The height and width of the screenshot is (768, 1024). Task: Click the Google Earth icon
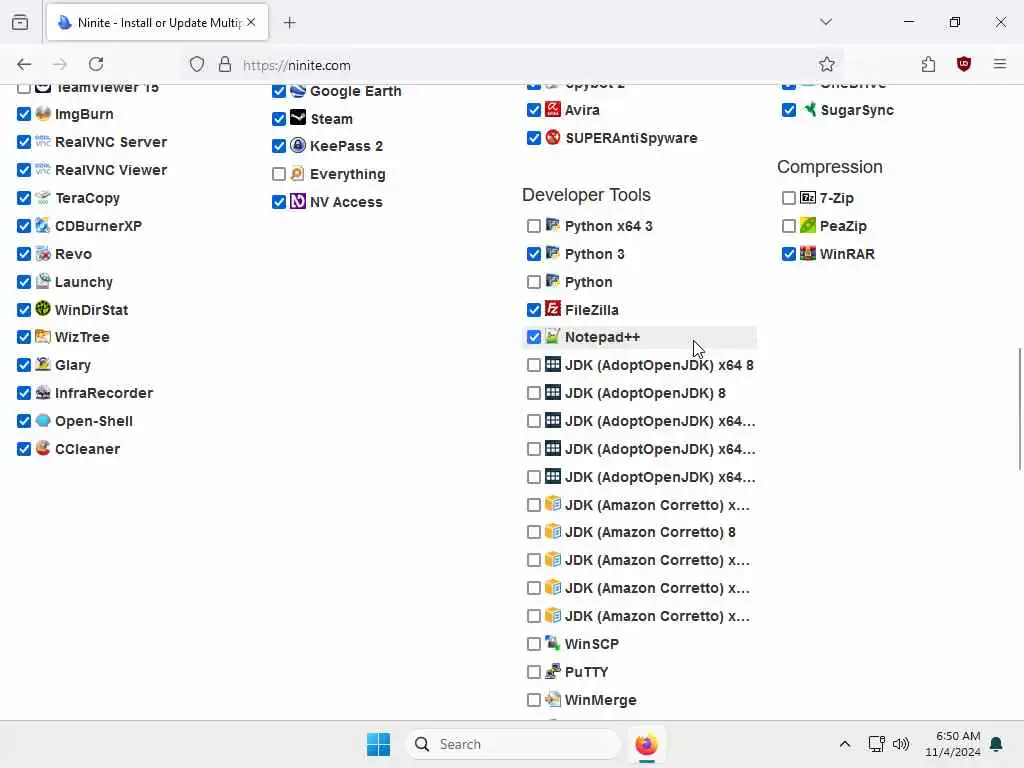[x=298, y=91]
